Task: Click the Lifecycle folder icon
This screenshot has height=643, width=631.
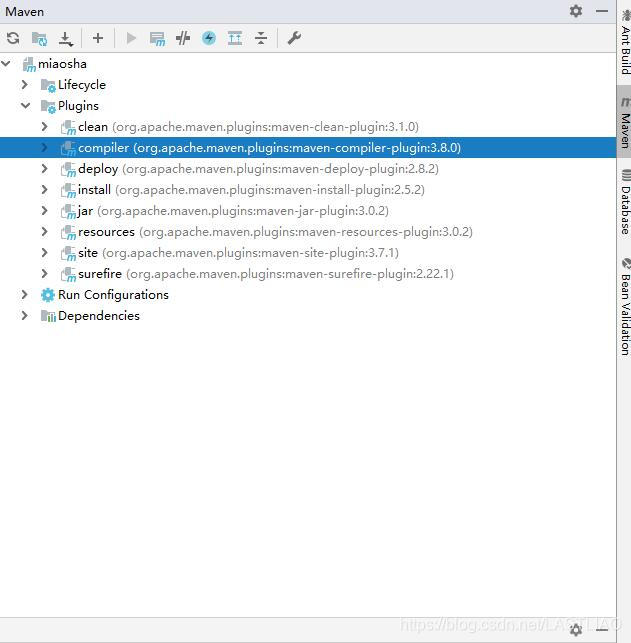Action: click(x=48, y=85)
